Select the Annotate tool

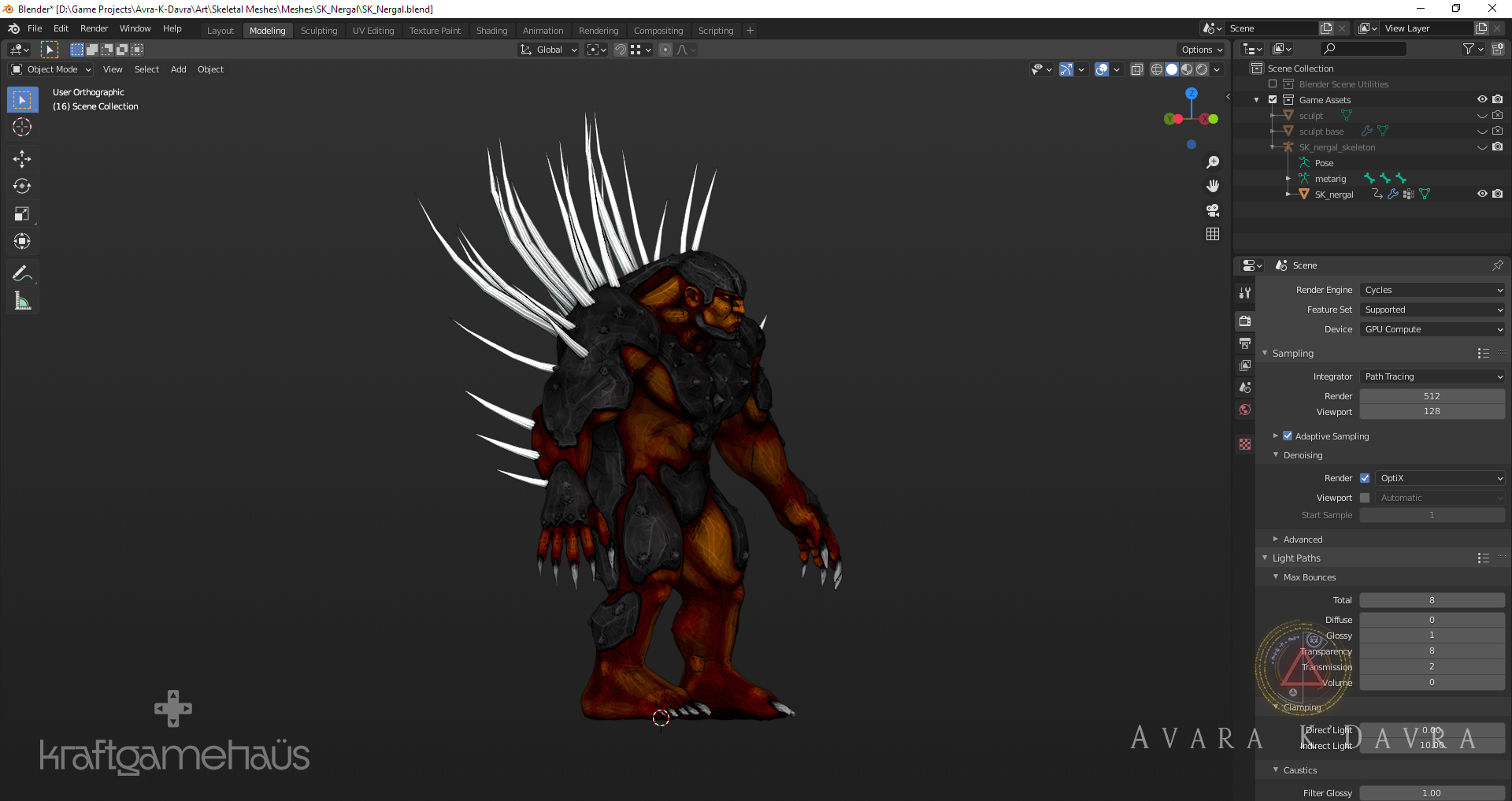22,273
